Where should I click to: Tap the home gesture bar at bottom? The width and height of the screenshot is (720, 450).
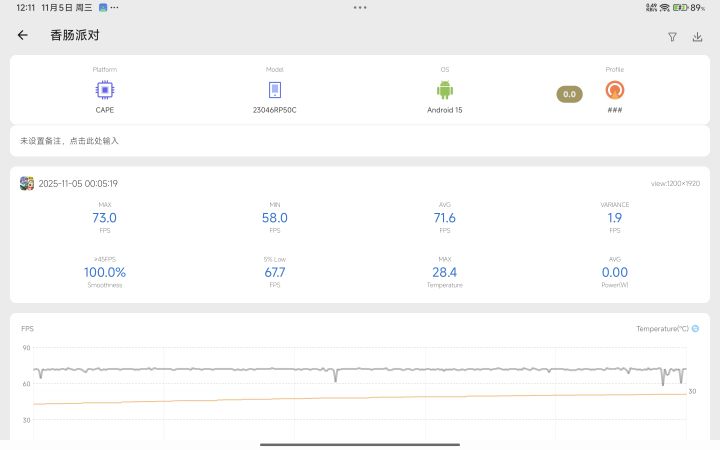coord(360,444)
